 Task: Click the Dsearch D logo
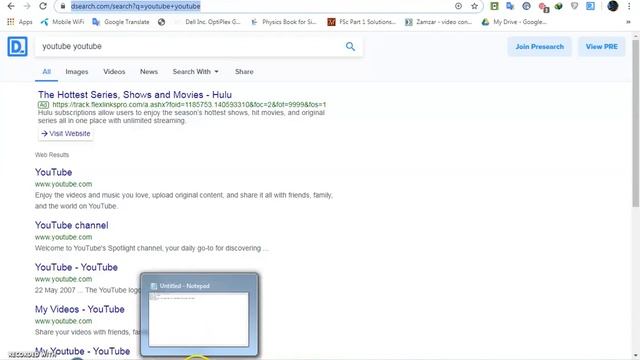(18, 47)
